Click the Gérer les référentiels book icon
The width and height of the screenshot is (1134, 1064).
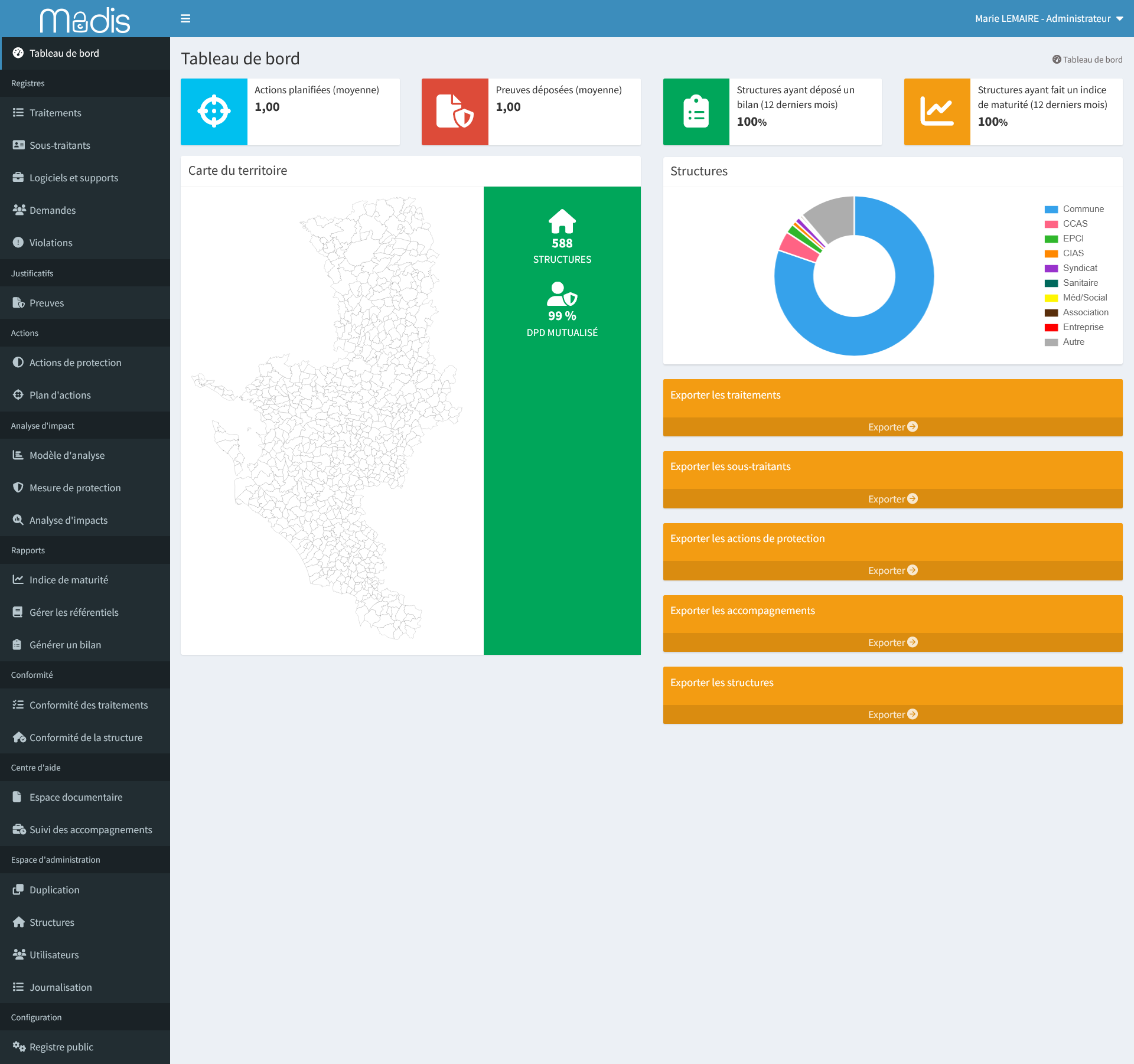(18, 612)
